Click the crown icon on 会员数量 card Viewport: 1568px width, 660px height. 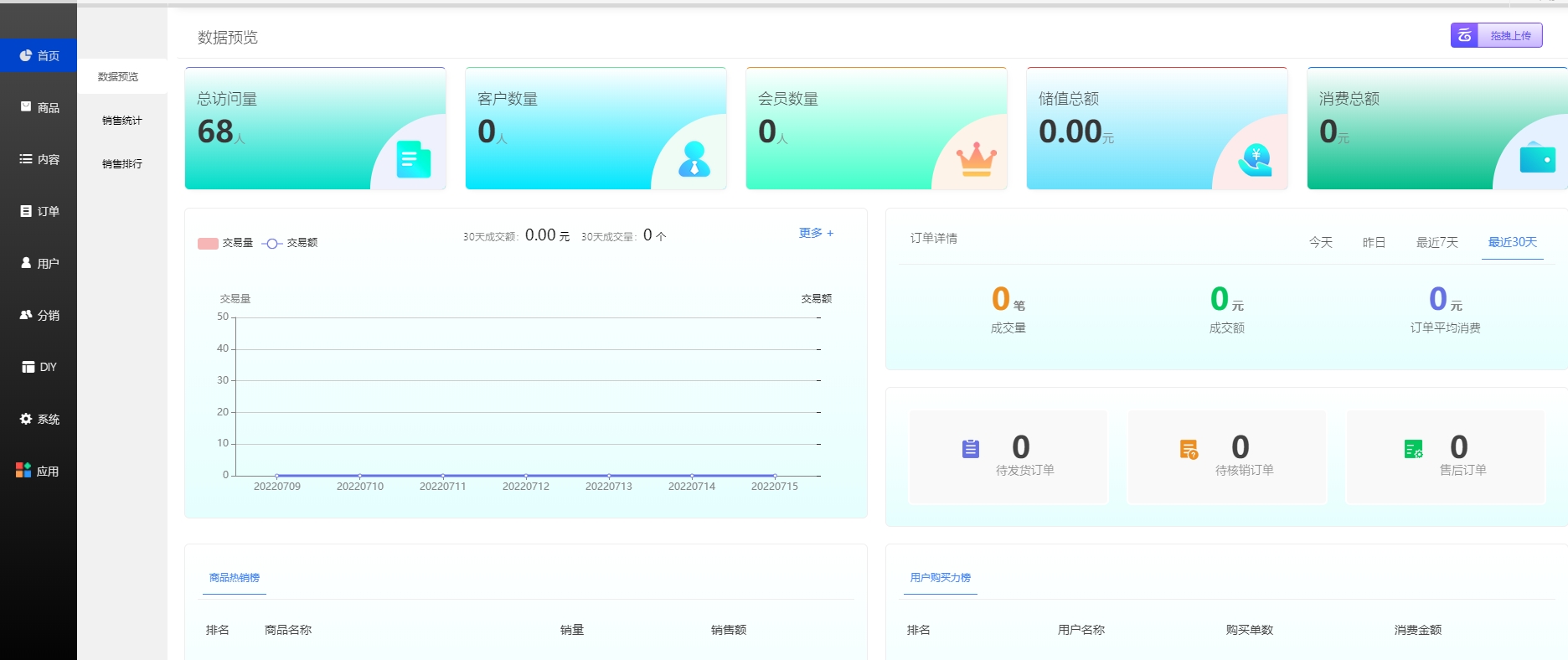pyautogui.click(x=976, y=159)
